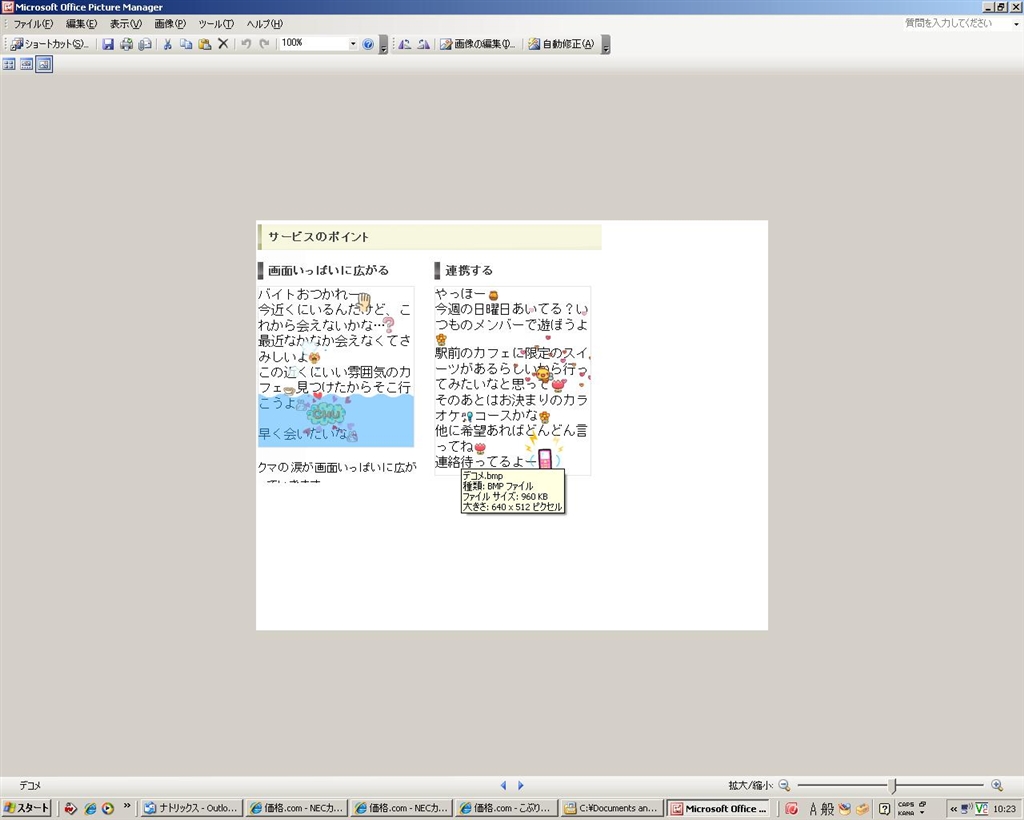Open 画像の編集 task pane

click(477, 44)
